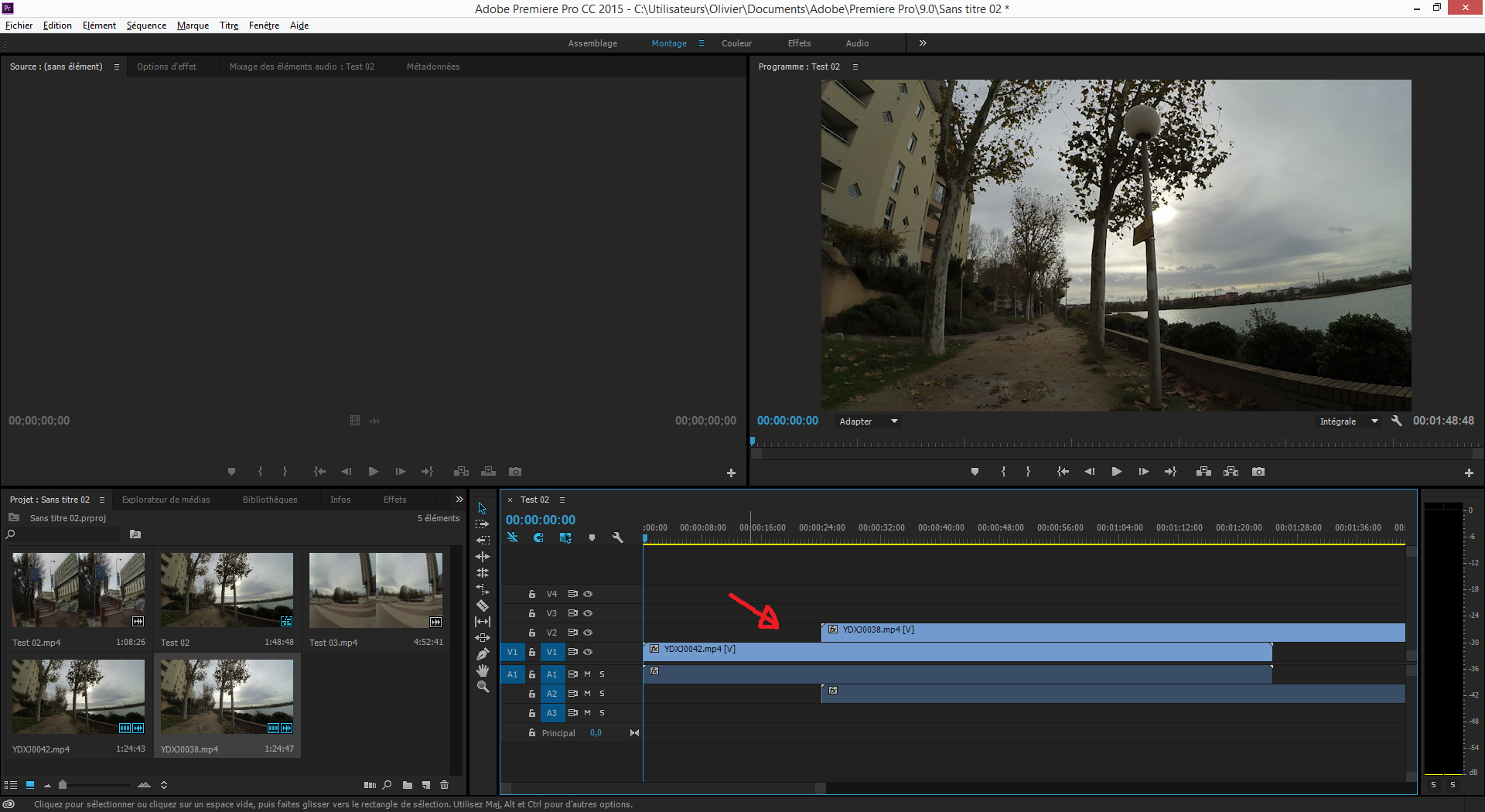Click the Program monitor playhead scrubber
The width and height of the screenshot is (1485, 812).
coord(752,442)
